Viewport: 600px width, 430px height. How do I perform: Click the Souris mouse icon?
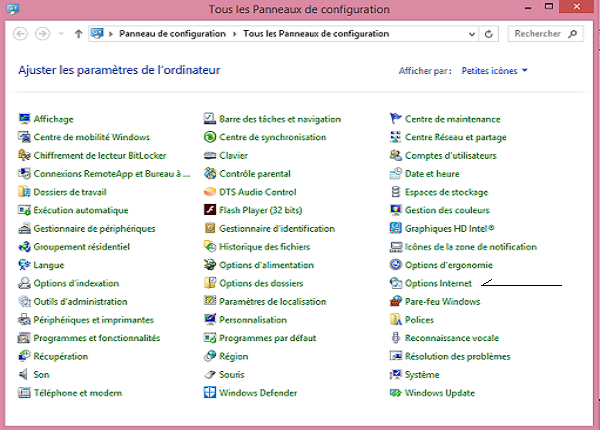coord(210,374)
